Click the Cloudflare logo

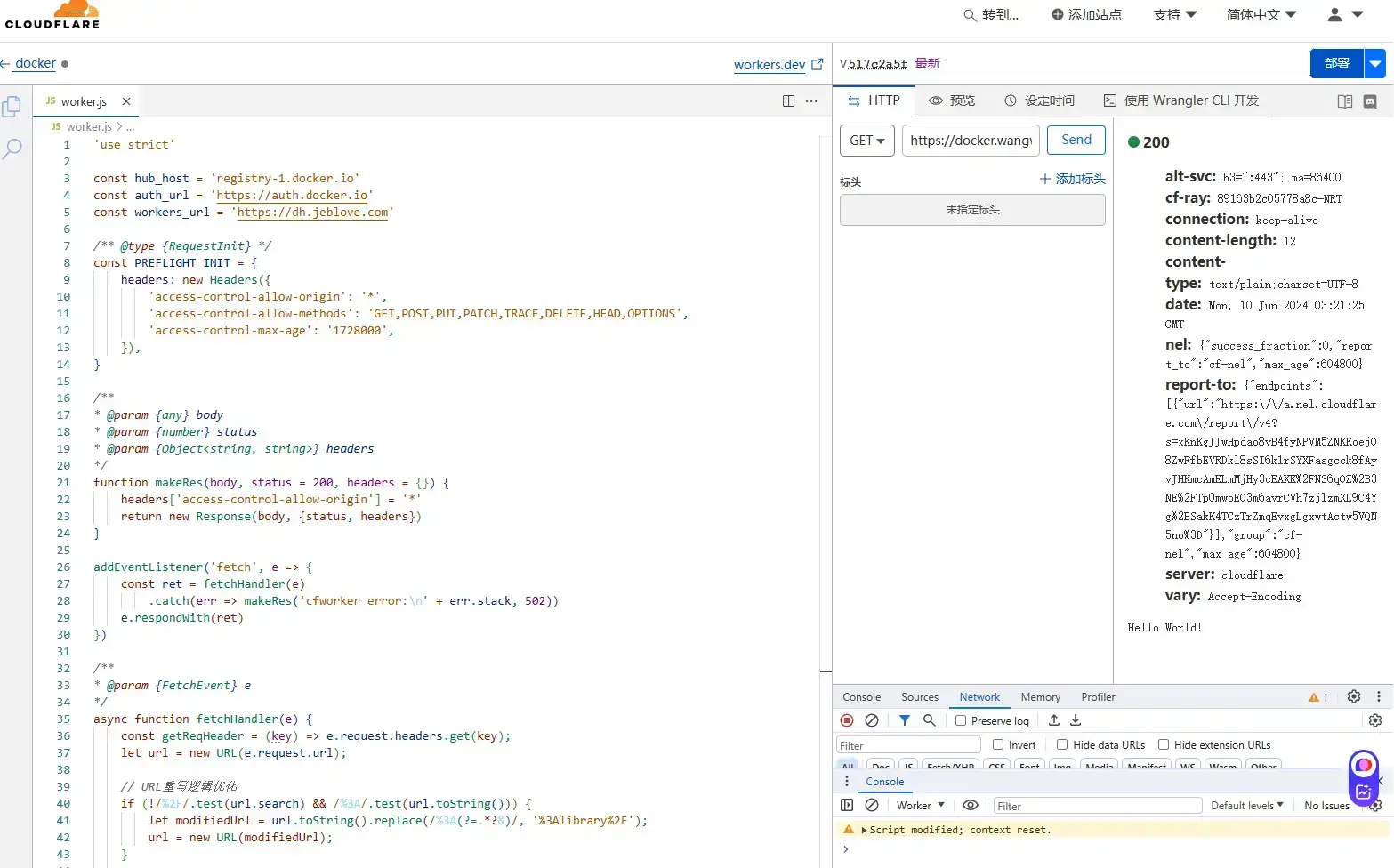(x=52, y=15)
